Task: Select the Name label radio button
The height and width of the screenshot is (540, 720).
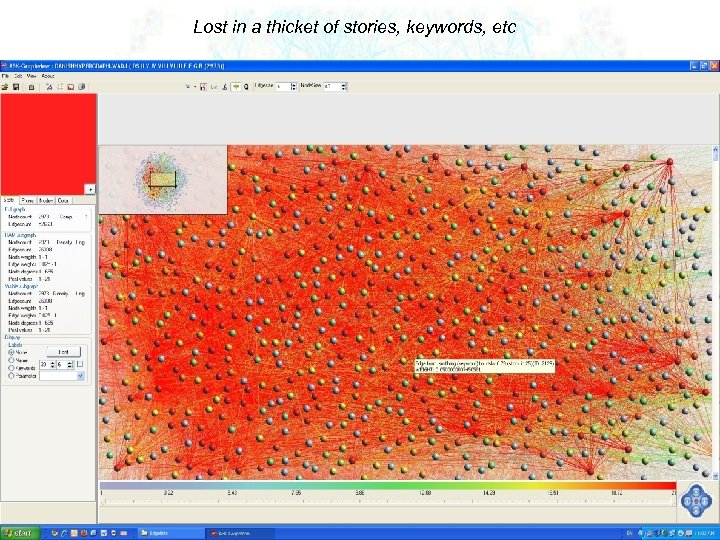Action: point(11,360)
